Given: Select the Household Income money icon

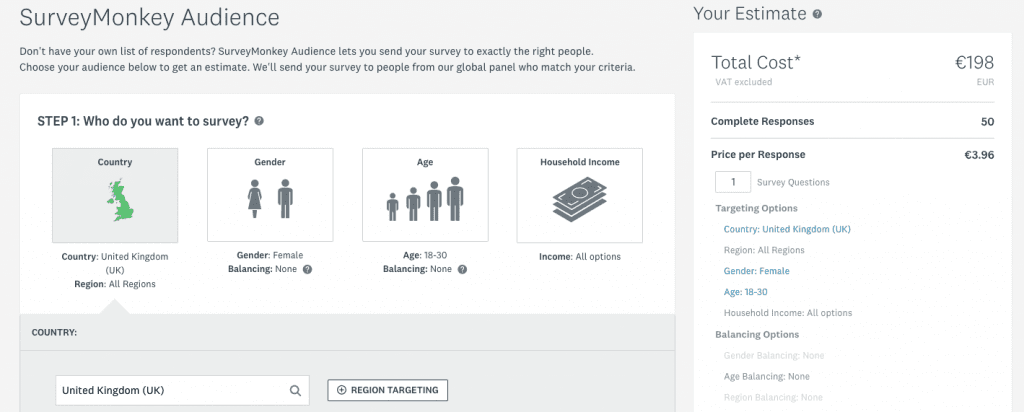Looking at the screenshot, I should pyautogui.click(x=580, y=200).
